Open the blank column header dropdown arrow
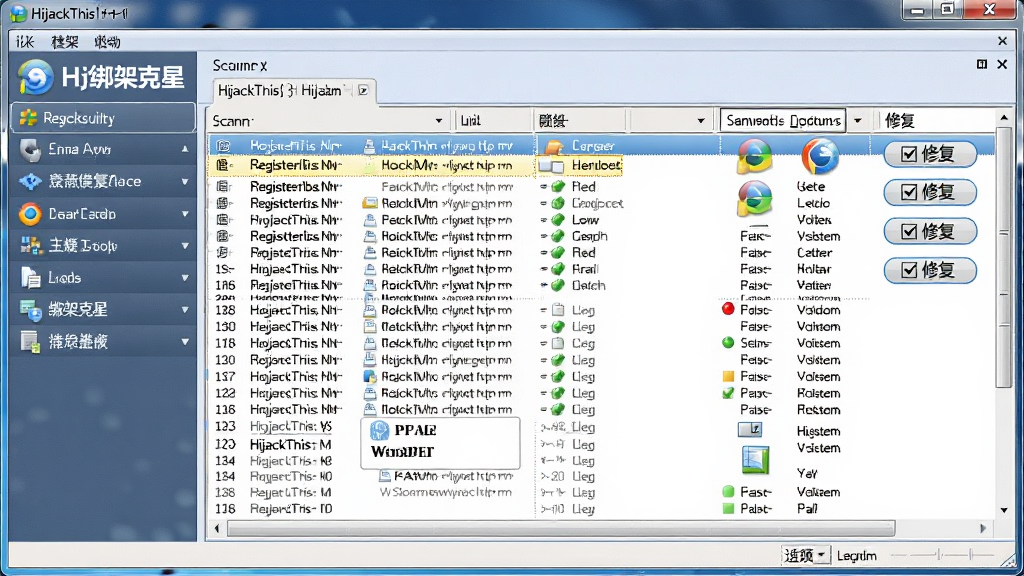Image resolution: width=1024 pixels, height=576 pixels. (701, 121)
